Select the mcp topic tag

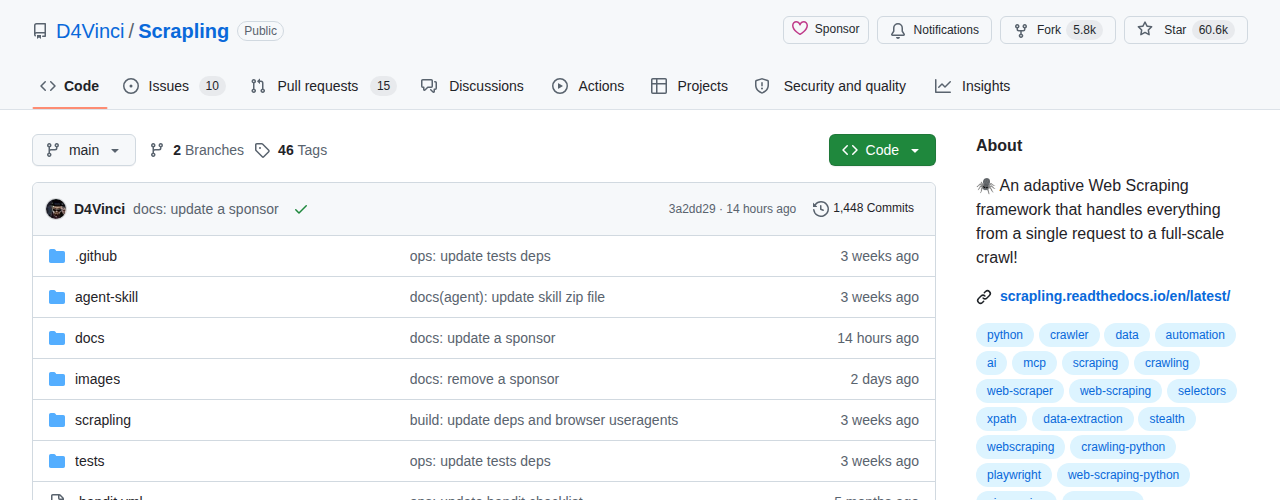(1034, 363)
